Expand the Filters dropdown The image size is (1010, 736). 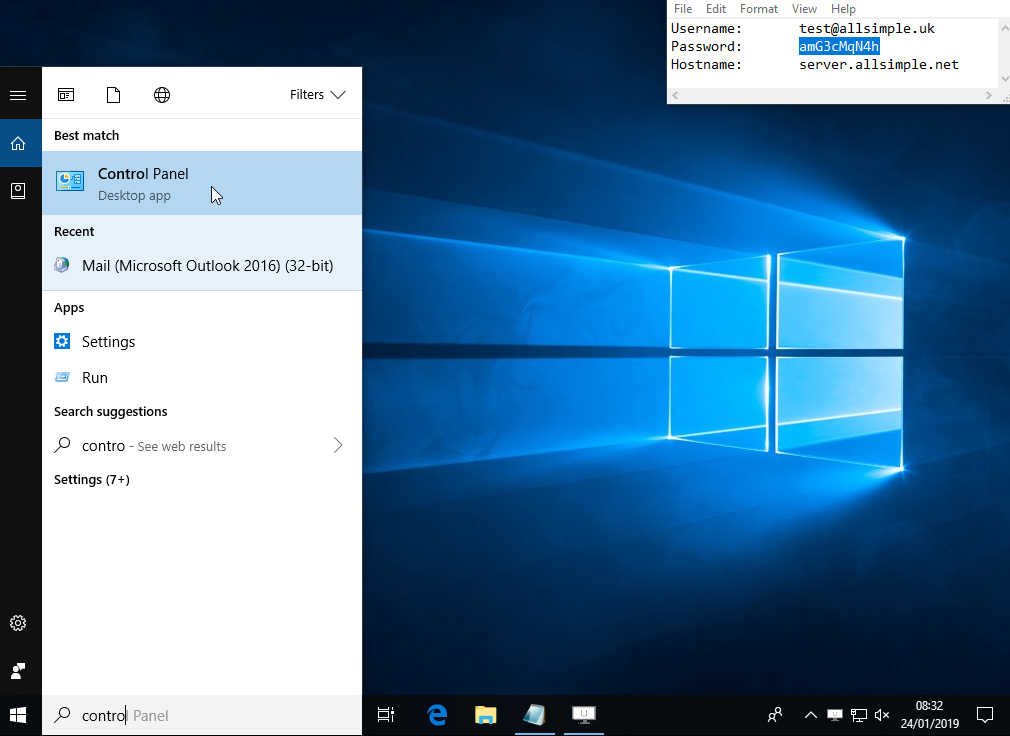(317, 95)
